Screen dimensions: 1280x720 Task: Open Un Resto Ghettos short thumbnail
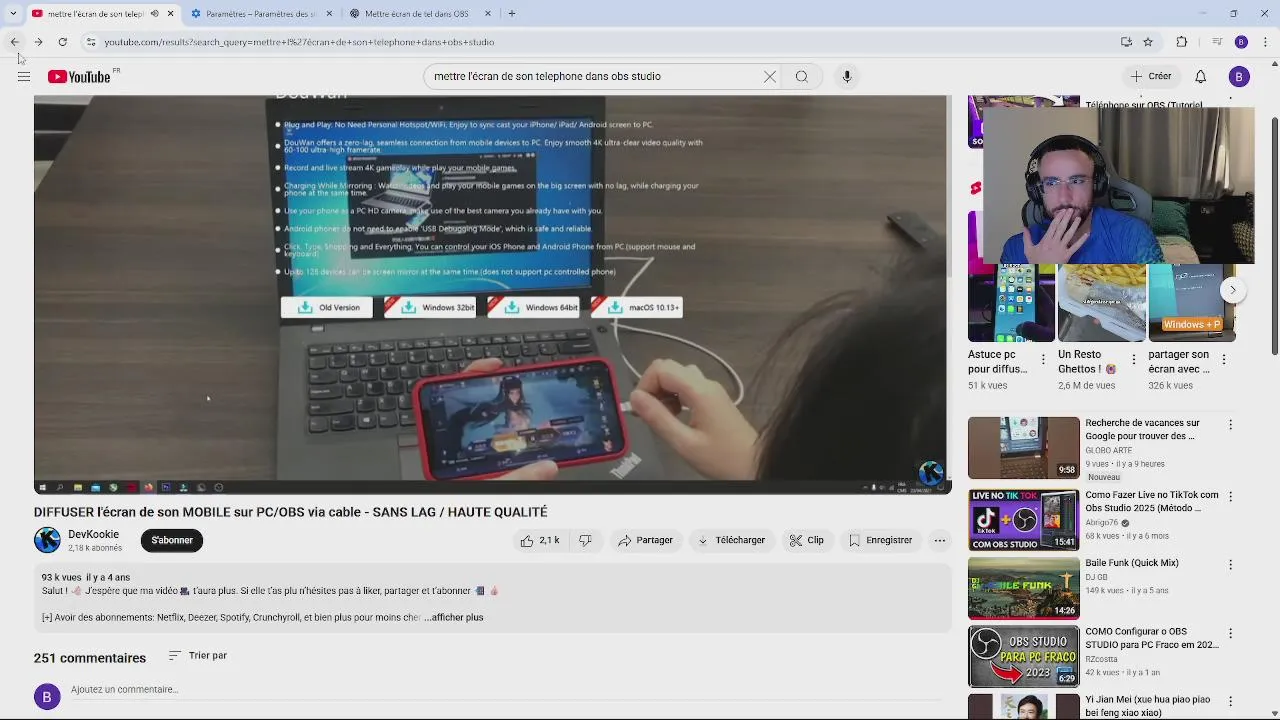1102,303
